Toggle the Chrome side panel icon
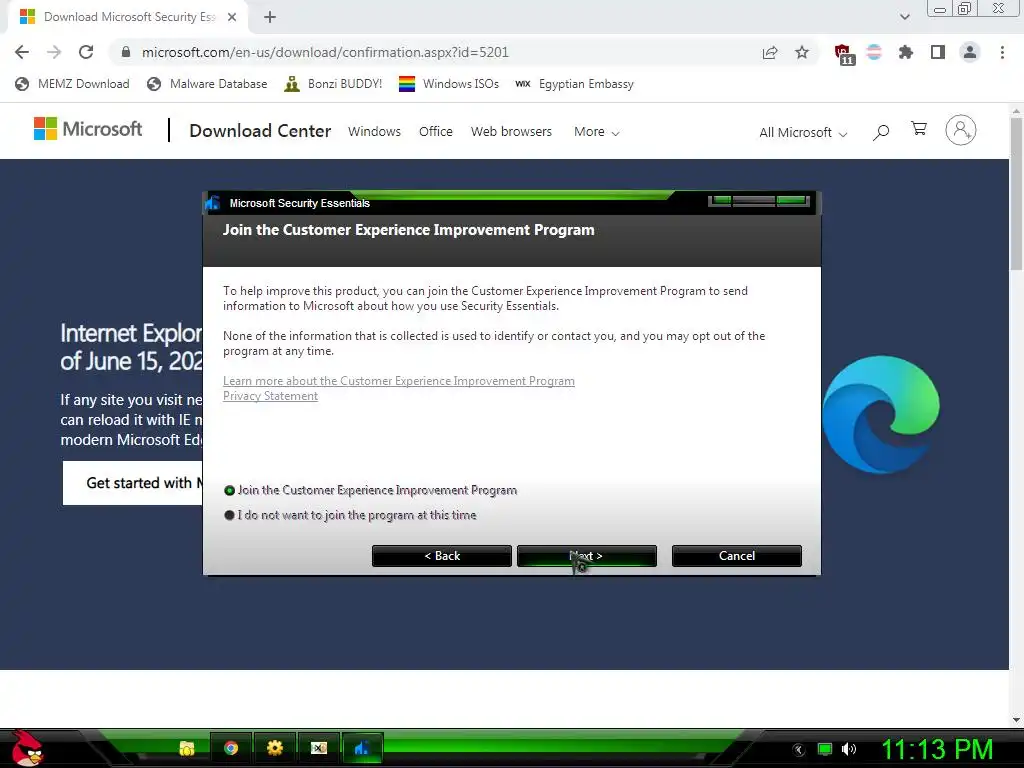The image size is (1024, 768). [938, 52]
